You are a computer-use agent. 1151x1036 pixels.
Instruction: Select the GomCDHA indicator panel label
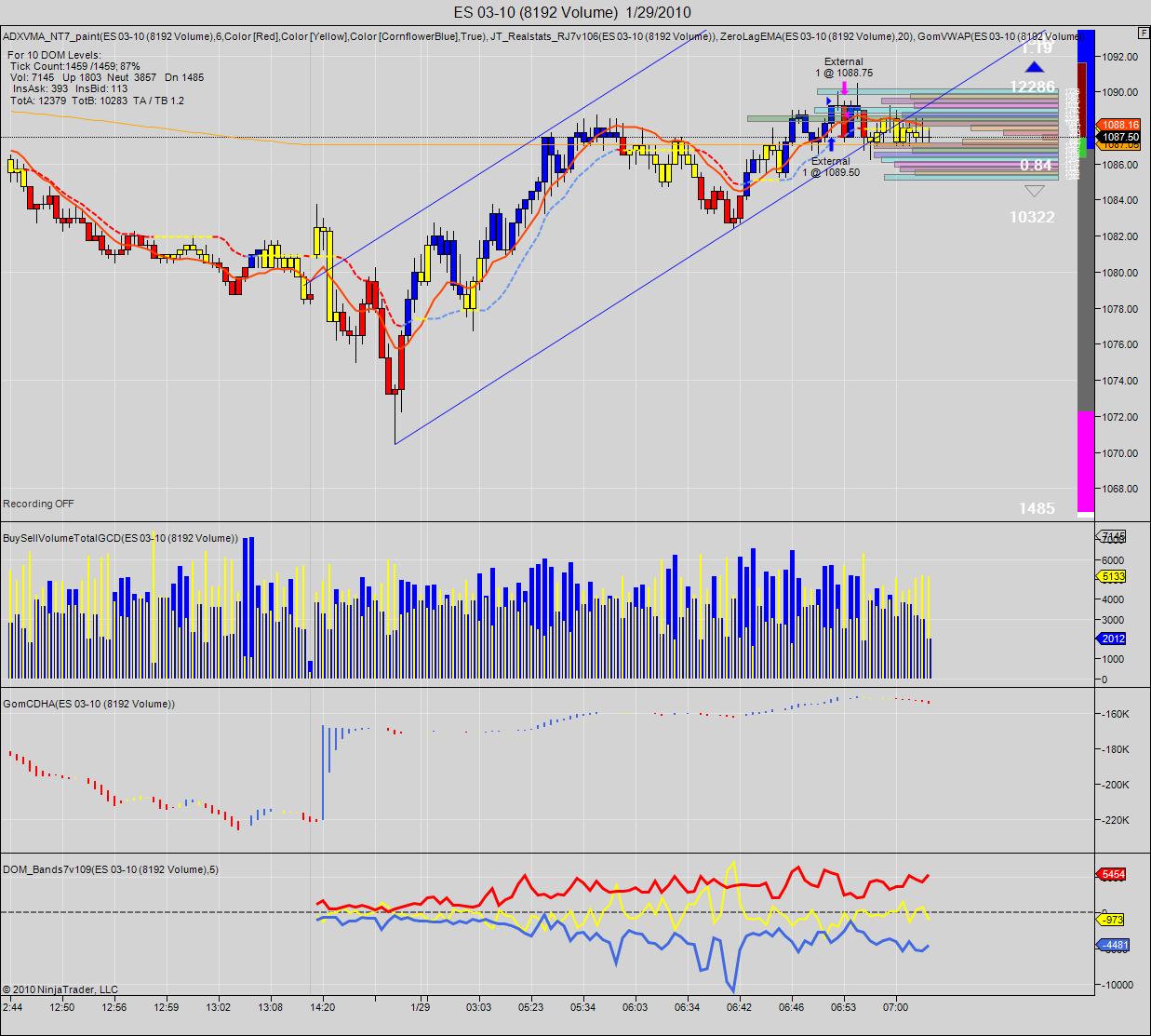pos(88,704)
